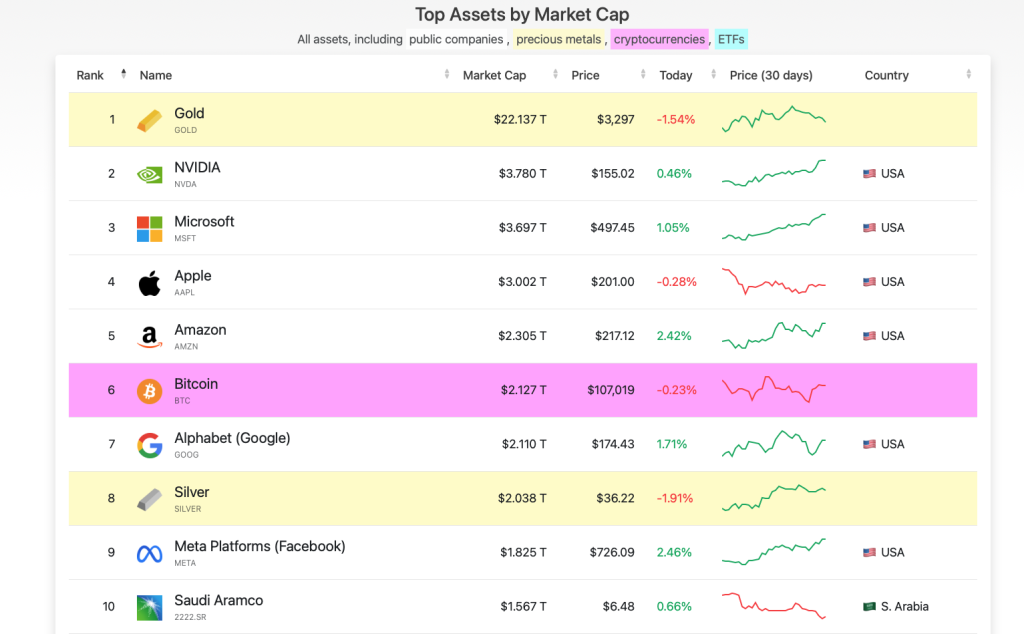Screen dimensions: 1024x634
Task: Click Bitcoin's price $107,019
Action: [x=611, y=390]
